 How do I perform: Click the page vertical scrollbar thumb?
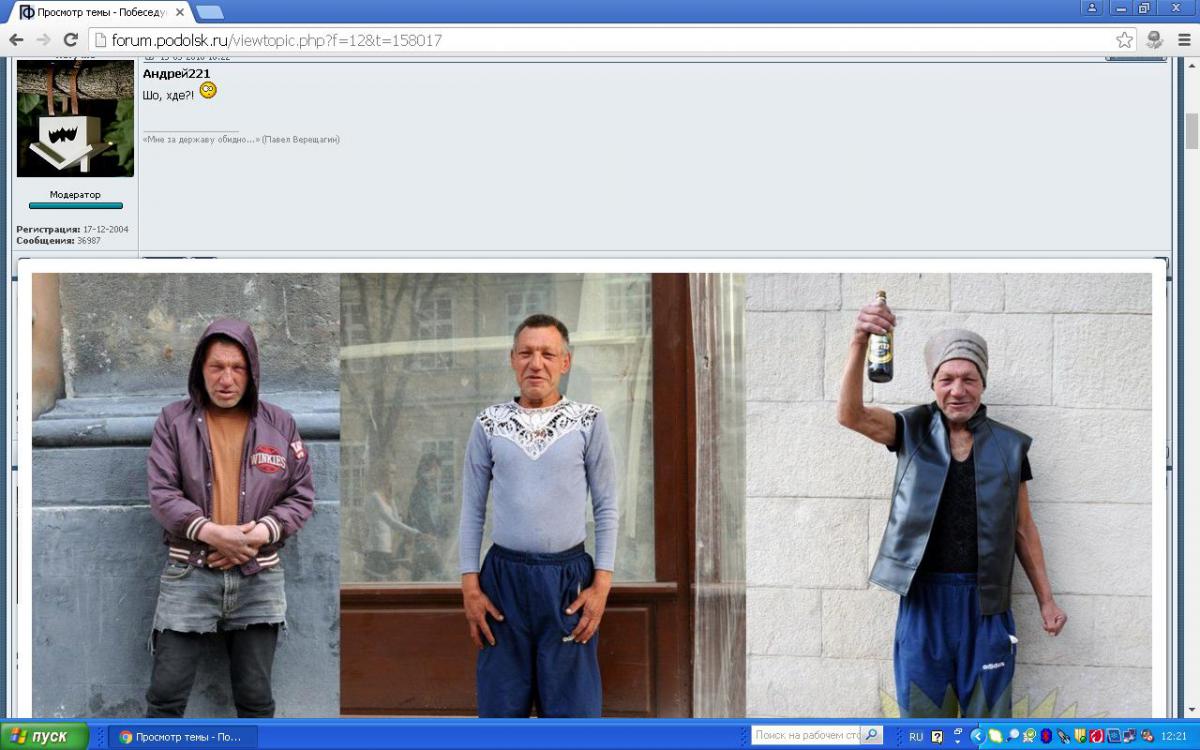[1191, 130]
